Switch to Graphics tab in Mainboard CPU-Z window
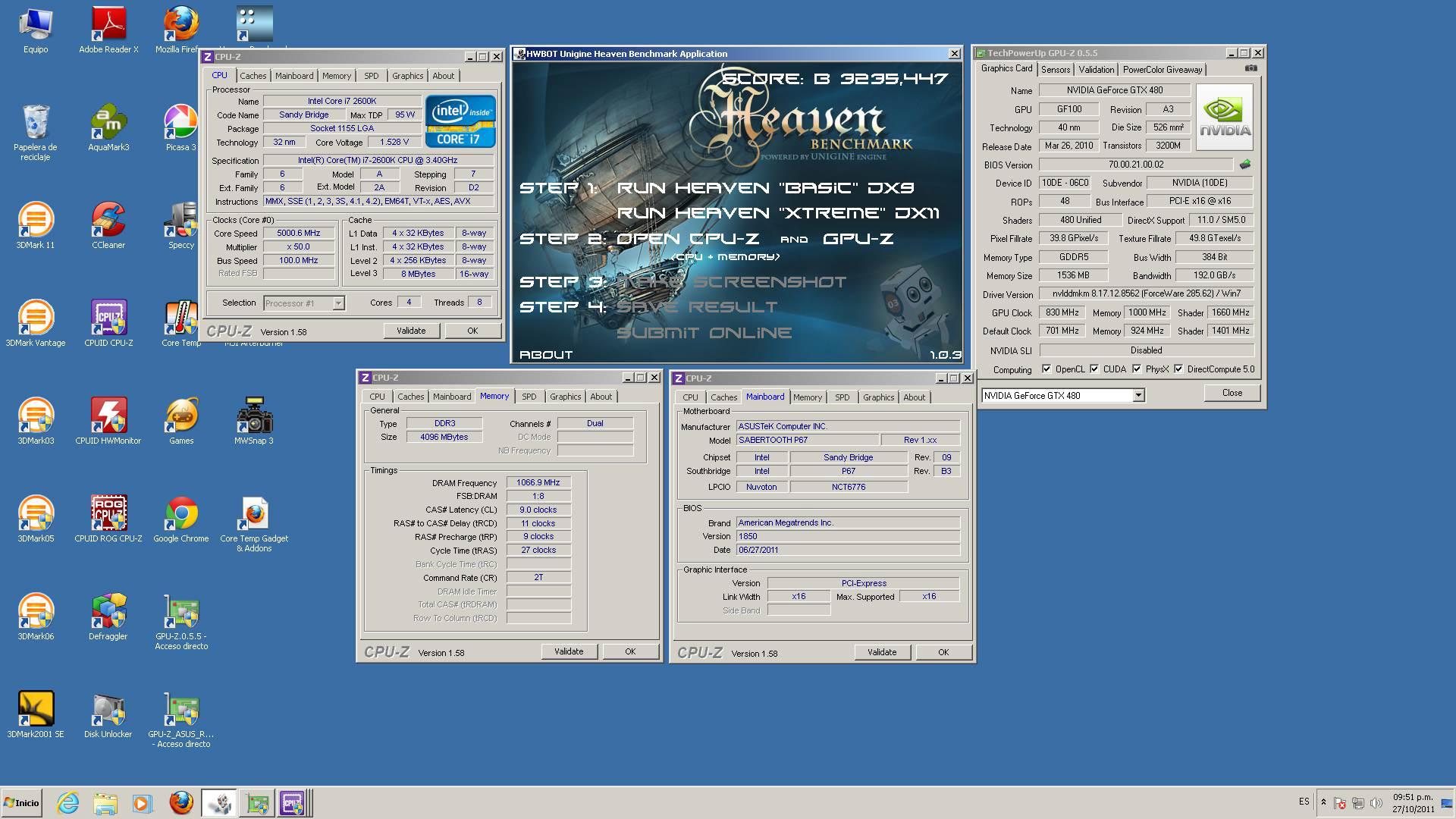The image size is (1456, 819). [878, 397]
